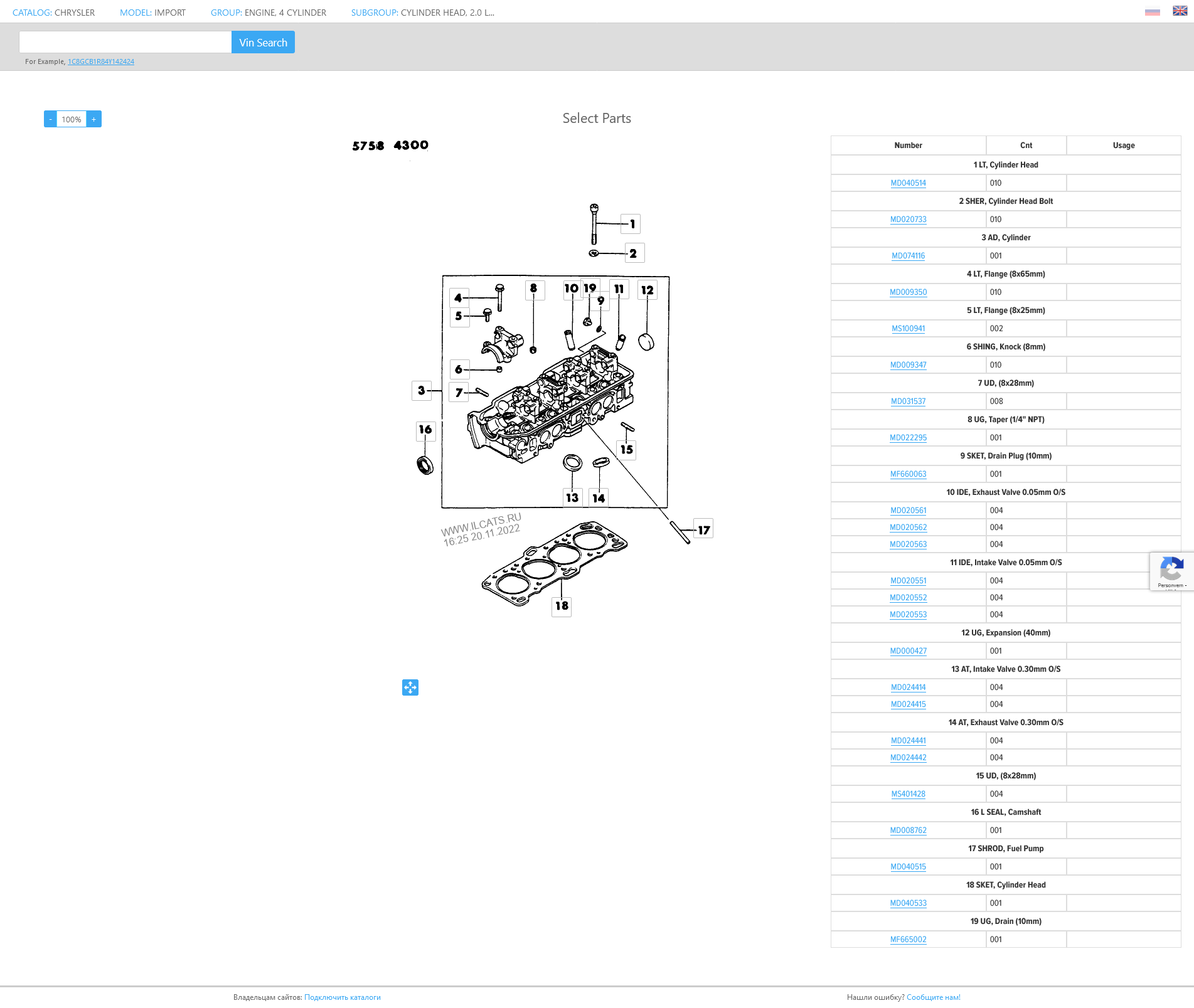Click the reCAPTCHA badge icon
Screen dimensions: 1194x1008
coord(1171,570)
